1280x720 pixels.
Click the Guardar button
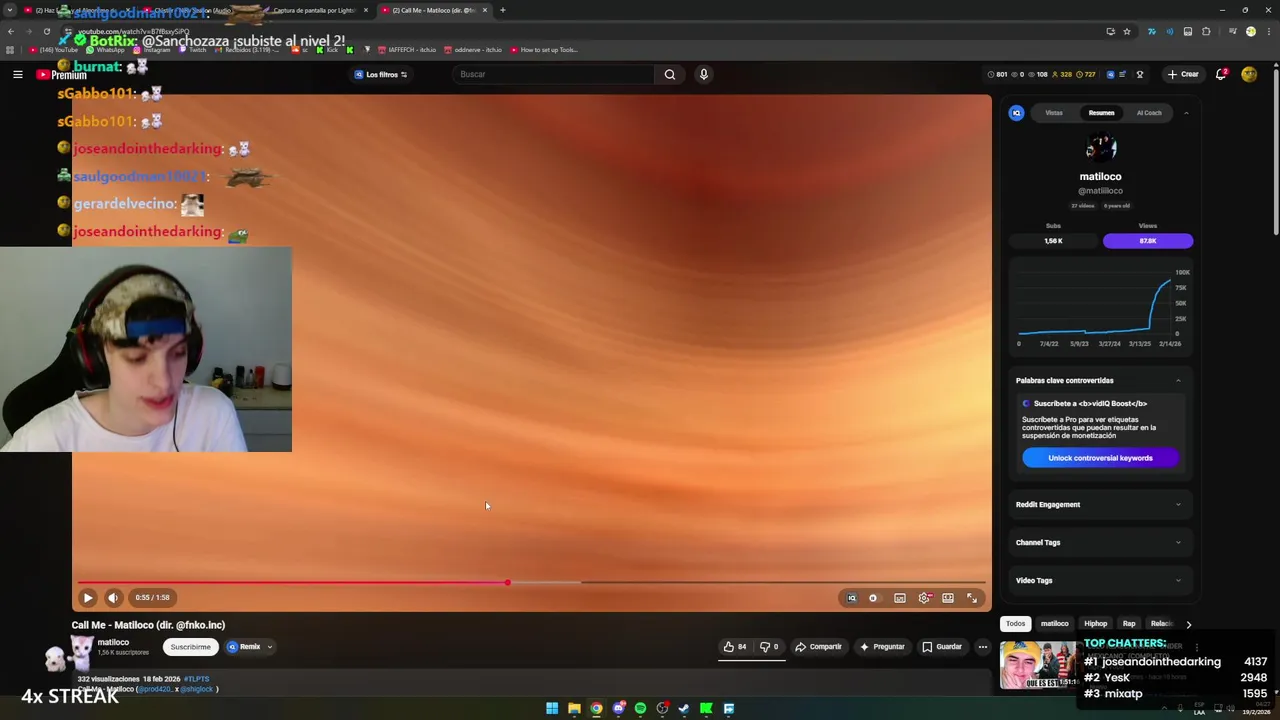coord(942,647)
